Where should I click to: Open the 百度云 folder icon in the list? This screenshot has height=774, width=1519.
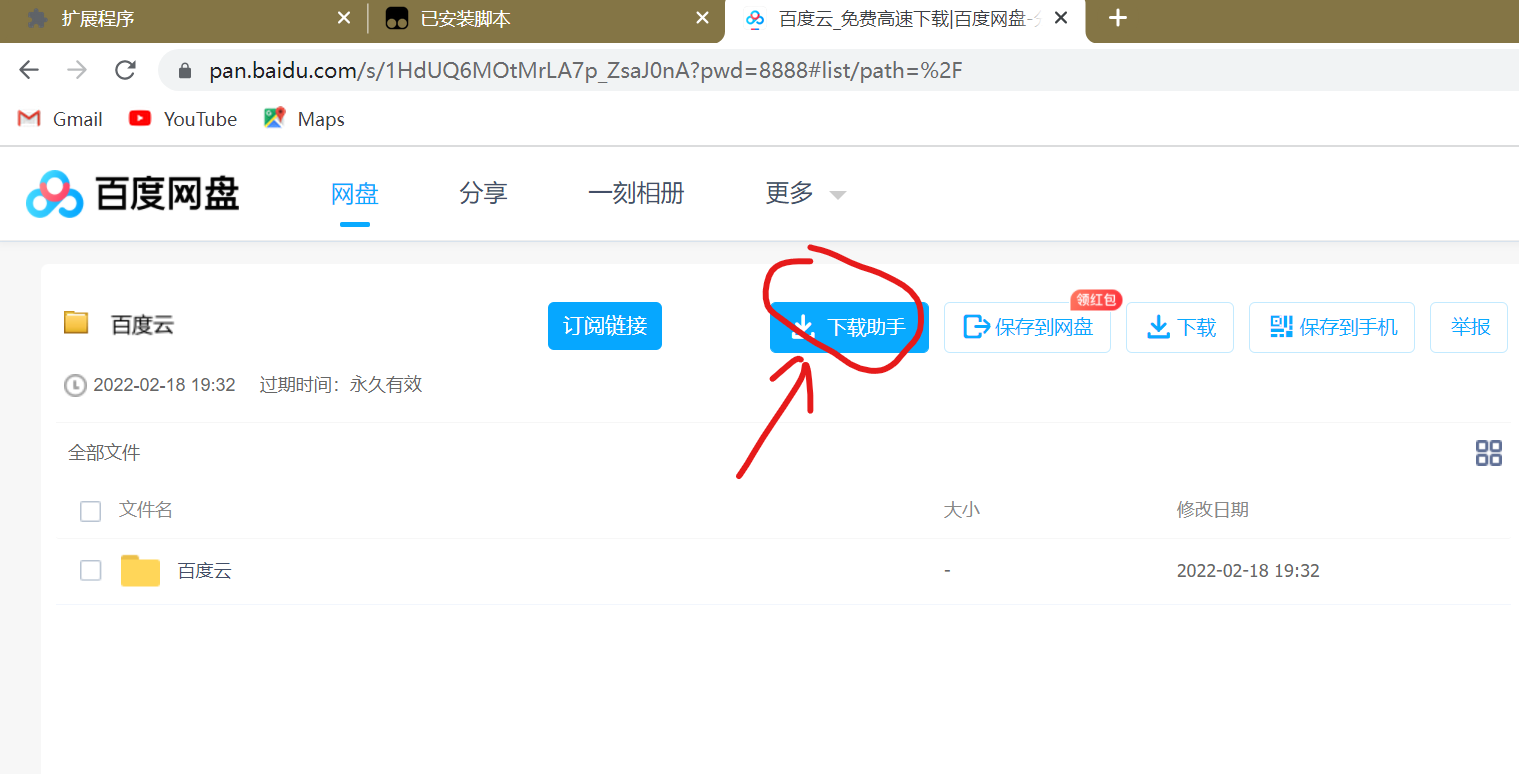(x=140, y=570)
